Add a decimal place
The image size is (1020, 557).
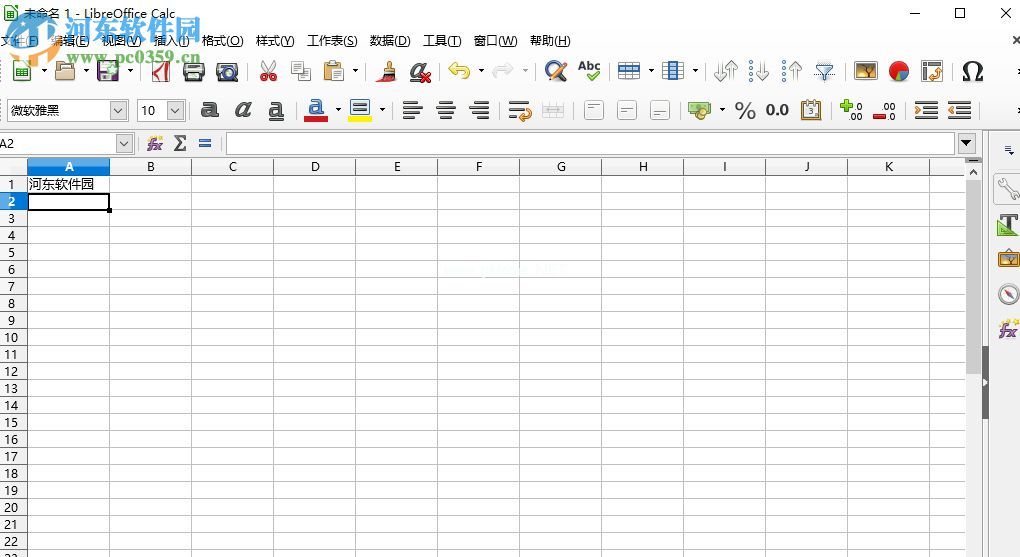[x=851, y=110]
